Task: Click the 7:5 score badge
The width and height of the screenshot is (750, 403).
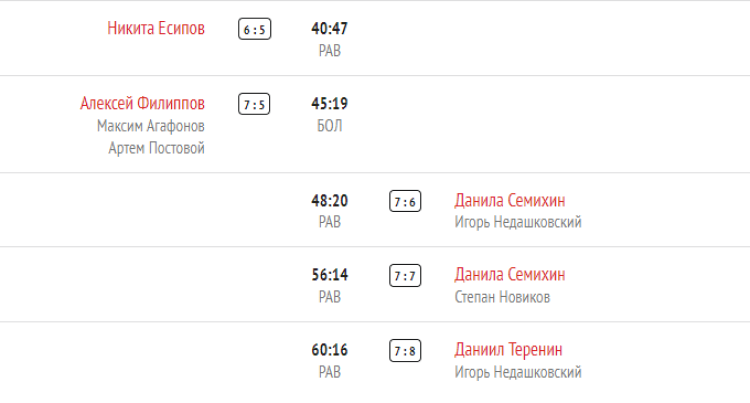Action: click(254, 104)
